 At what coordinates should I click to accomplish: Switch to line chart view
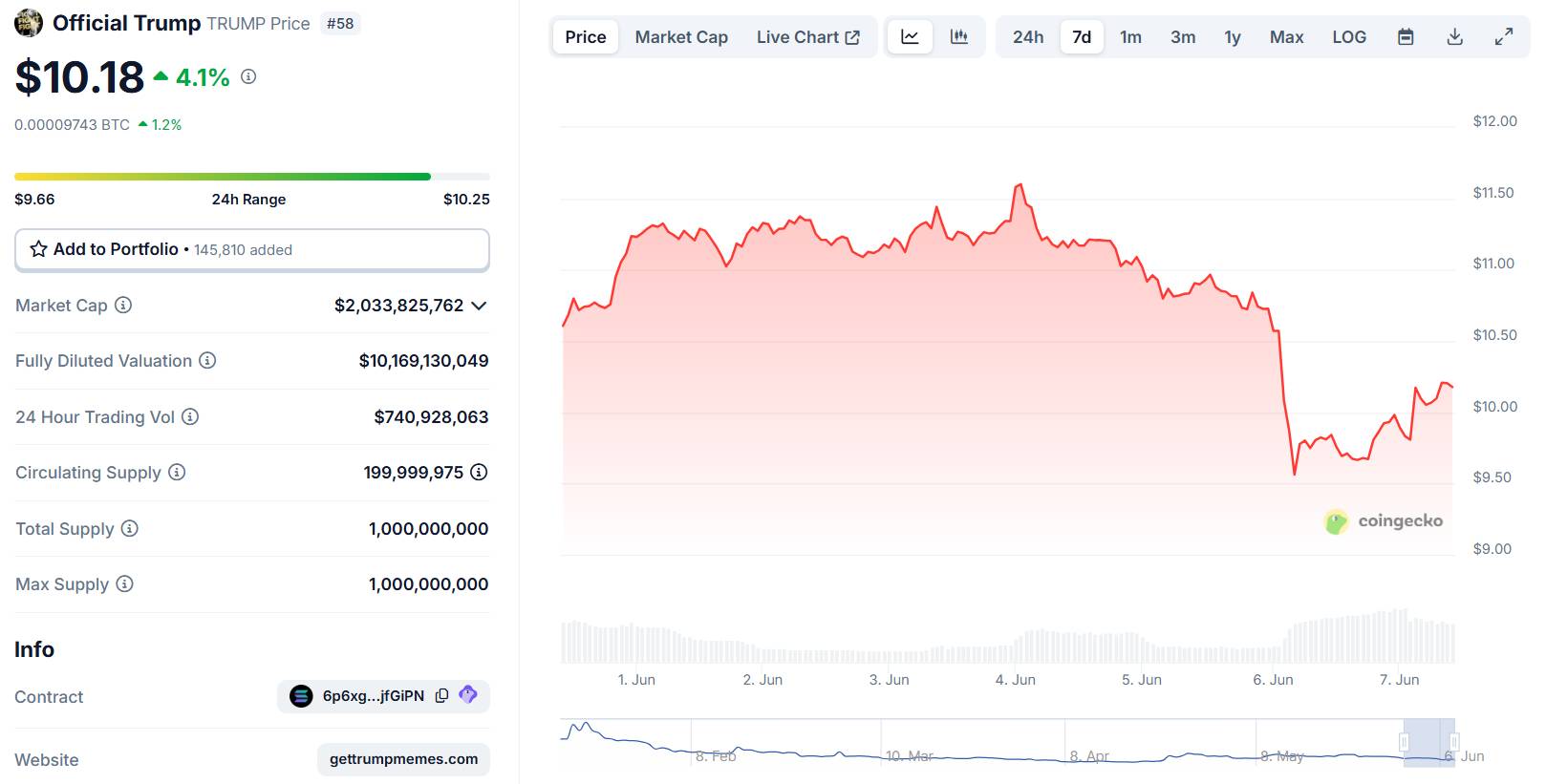tap(910, 37)
